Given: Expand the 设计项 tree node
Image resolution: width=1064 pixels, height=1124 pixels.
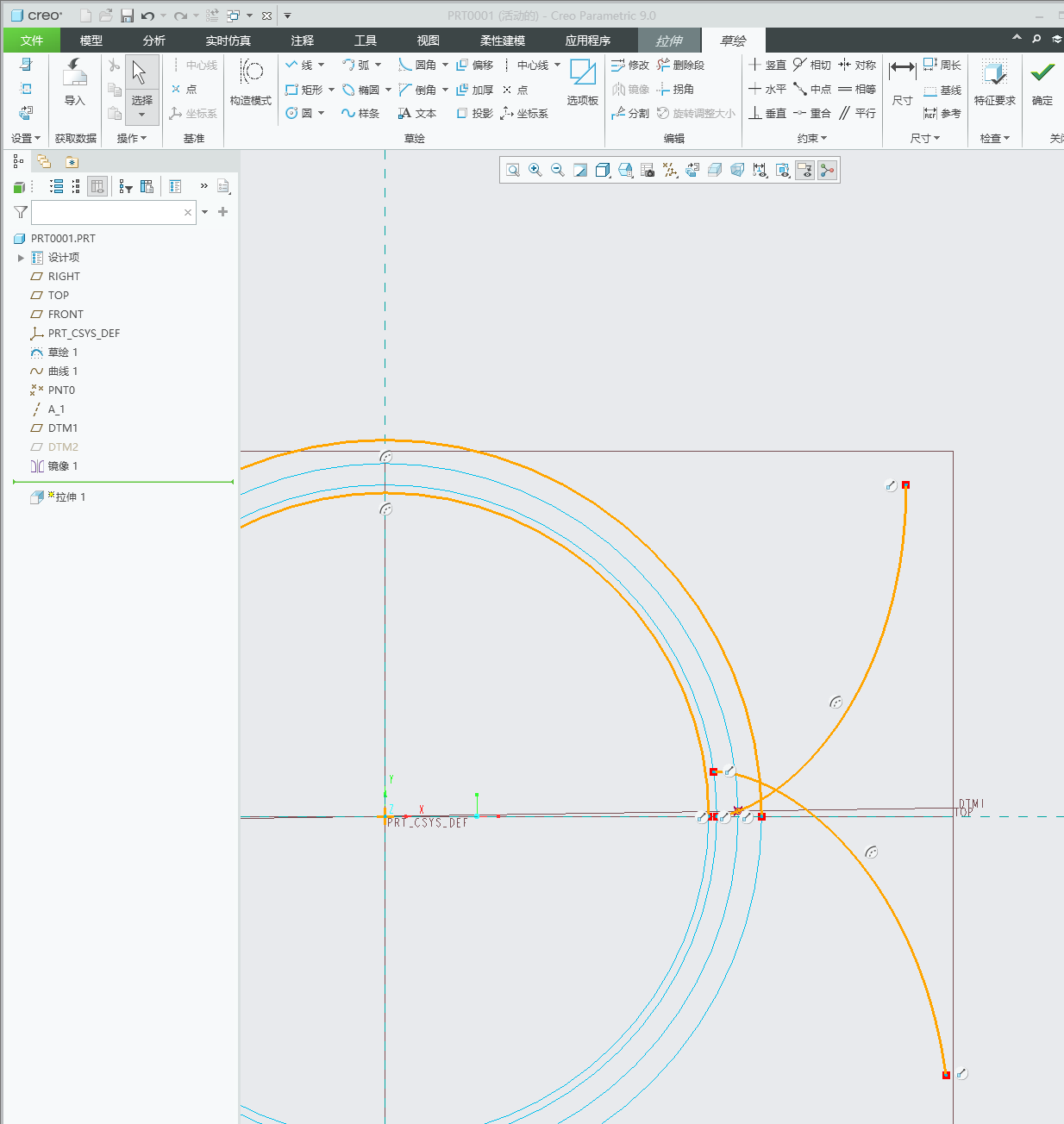Looking at the screenshot, I should [21, 258].
